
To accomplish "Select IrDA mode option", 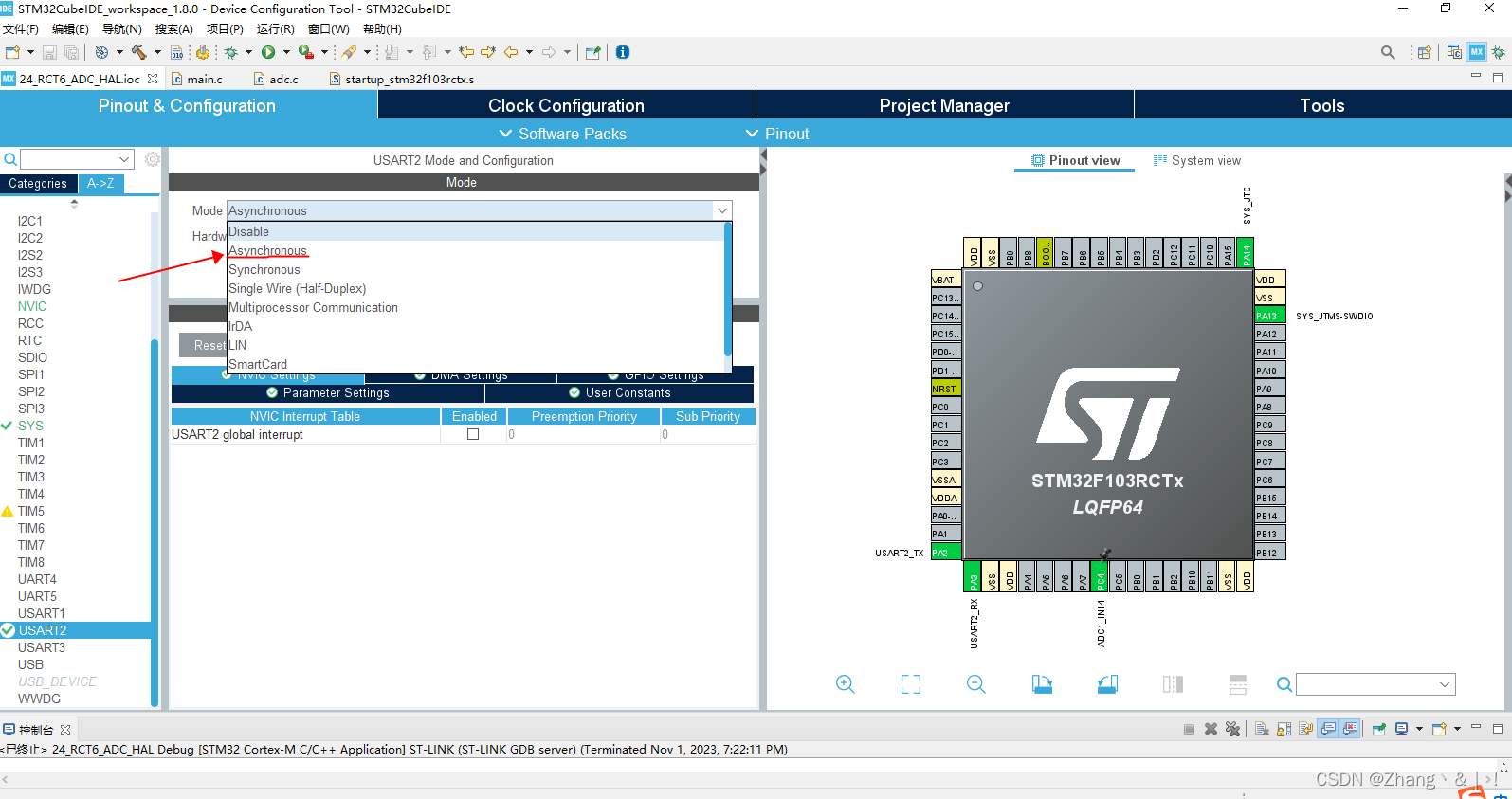I will 476,326.
